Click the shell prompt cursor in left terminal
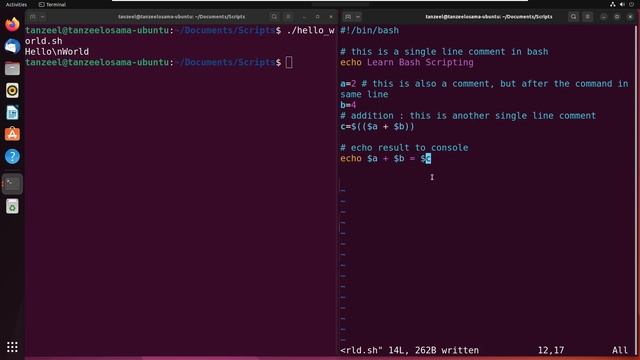This screenshot has width=640, height=360. point(289,62)
